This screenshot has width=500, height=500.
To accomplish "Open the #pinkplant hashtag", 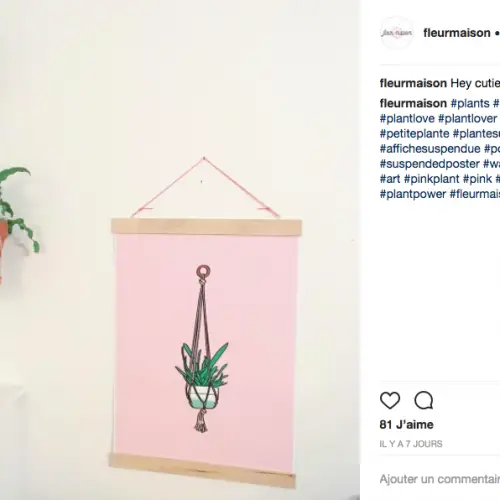I will click(x=432, y=179).
